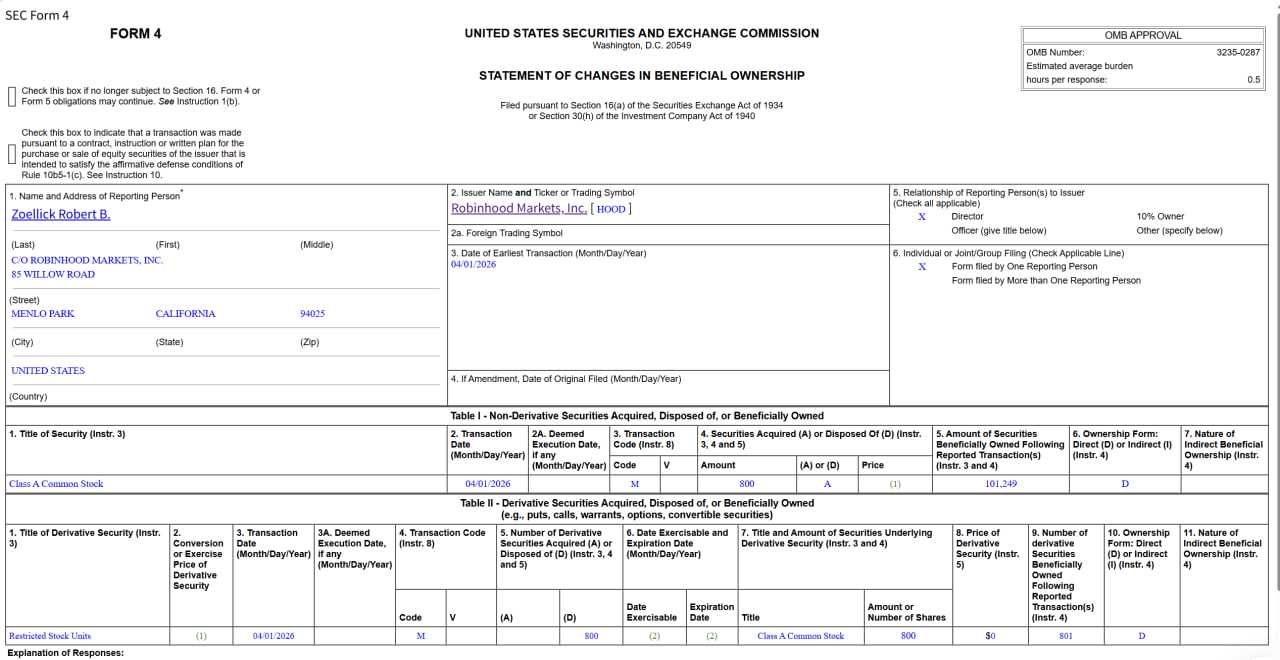Open the Robinhood Markets, Inc. issuer link

519,208
